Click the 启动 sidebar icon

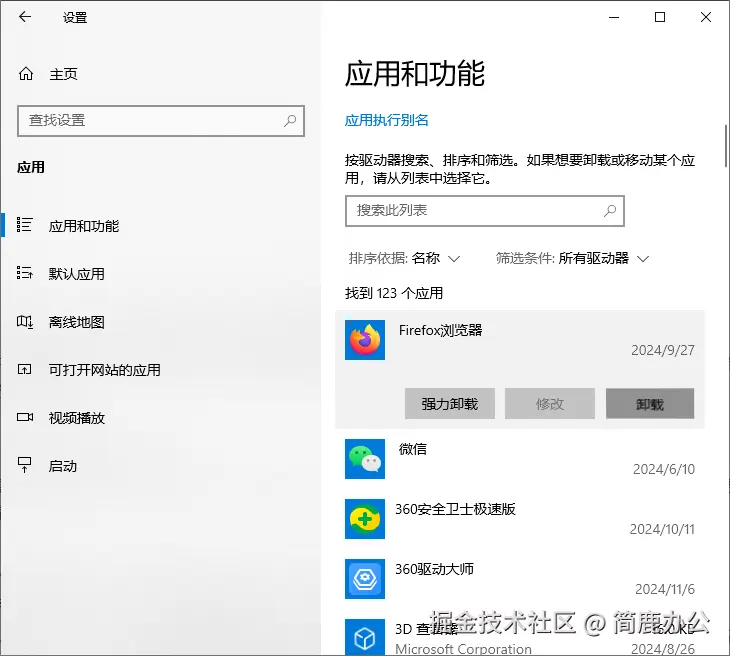24,465
